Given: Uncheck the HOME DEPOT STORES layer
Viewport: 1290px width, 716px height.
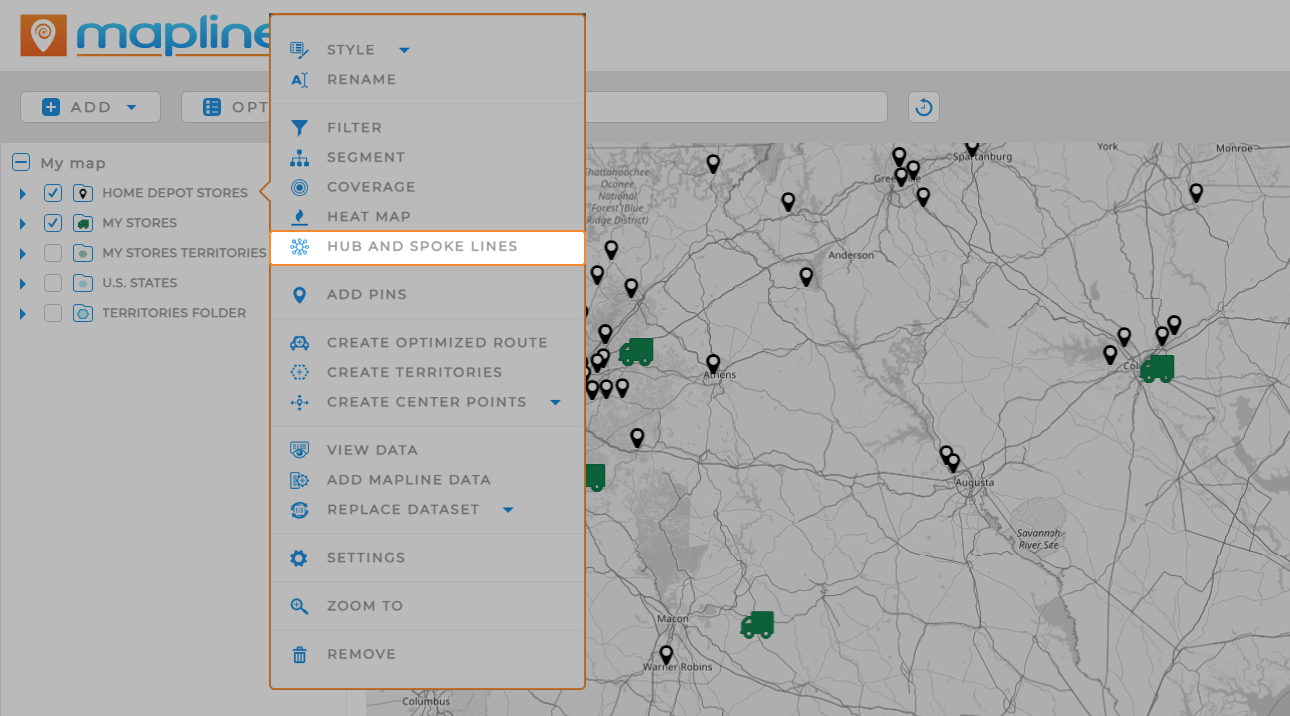Looking at the screenshot, I should (52, 192).
